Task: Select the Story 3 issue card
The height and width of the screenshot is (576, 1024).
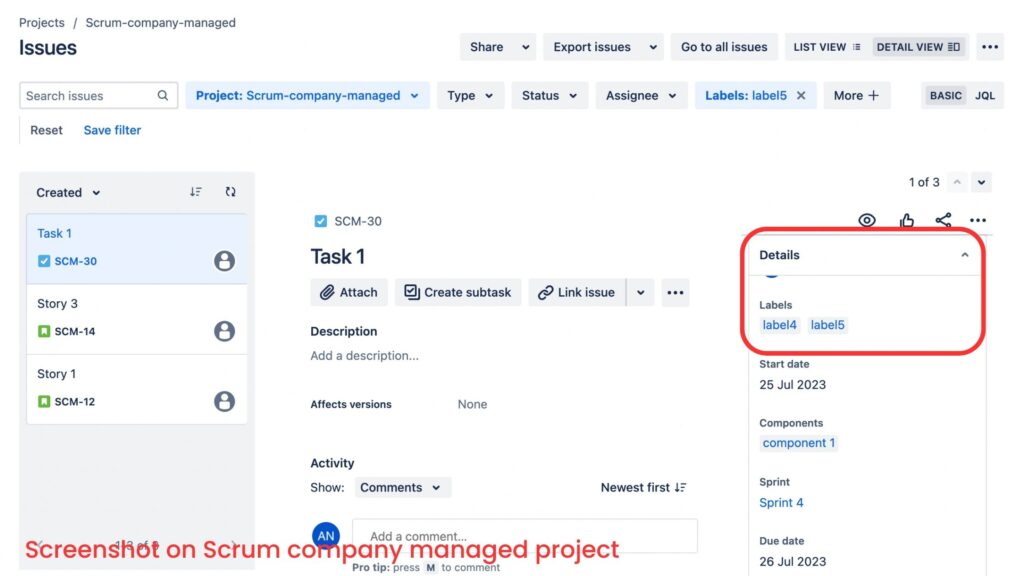Action: click(136, 319)
